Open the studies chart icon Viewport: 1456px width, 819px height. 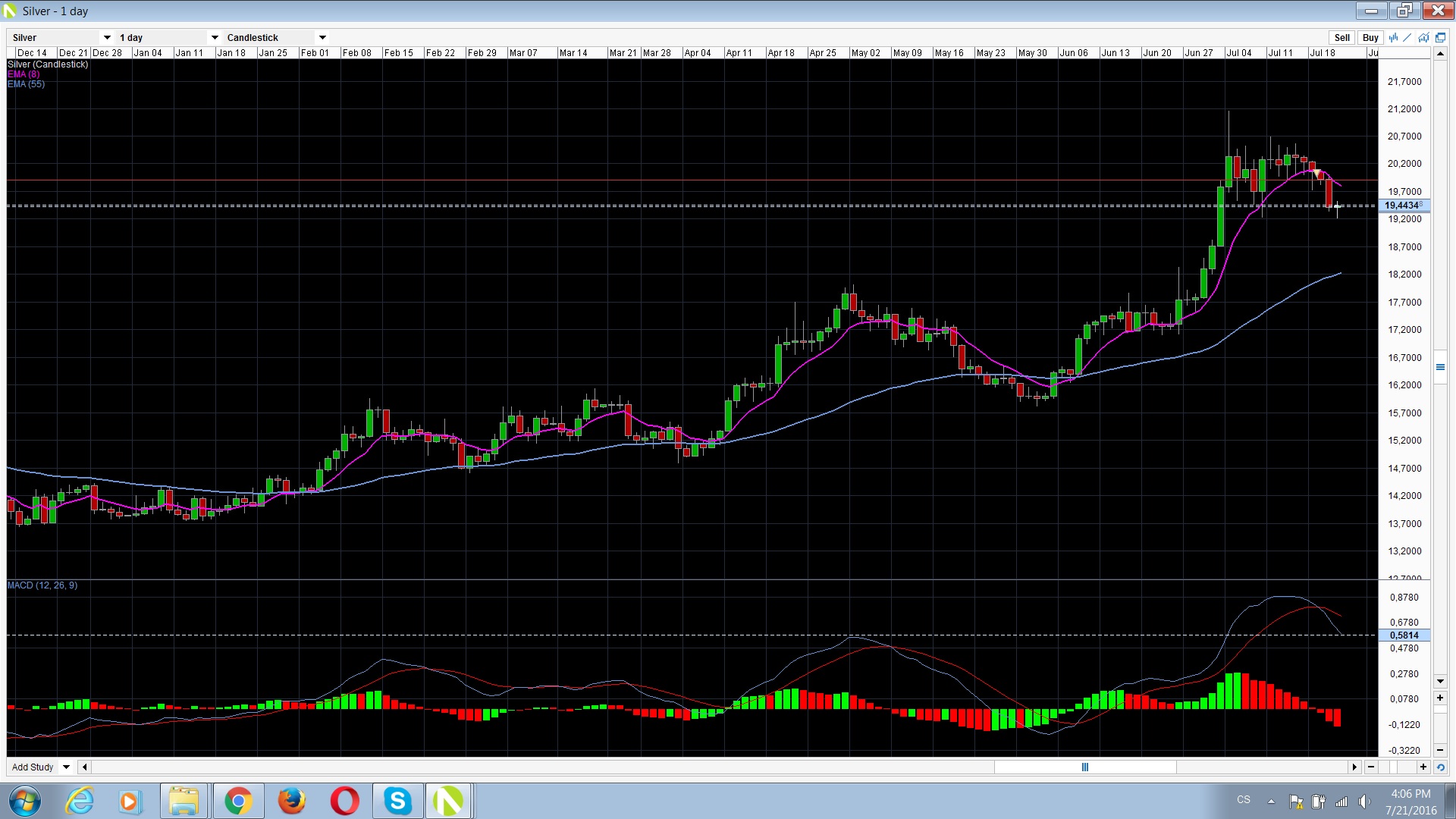1424,37
